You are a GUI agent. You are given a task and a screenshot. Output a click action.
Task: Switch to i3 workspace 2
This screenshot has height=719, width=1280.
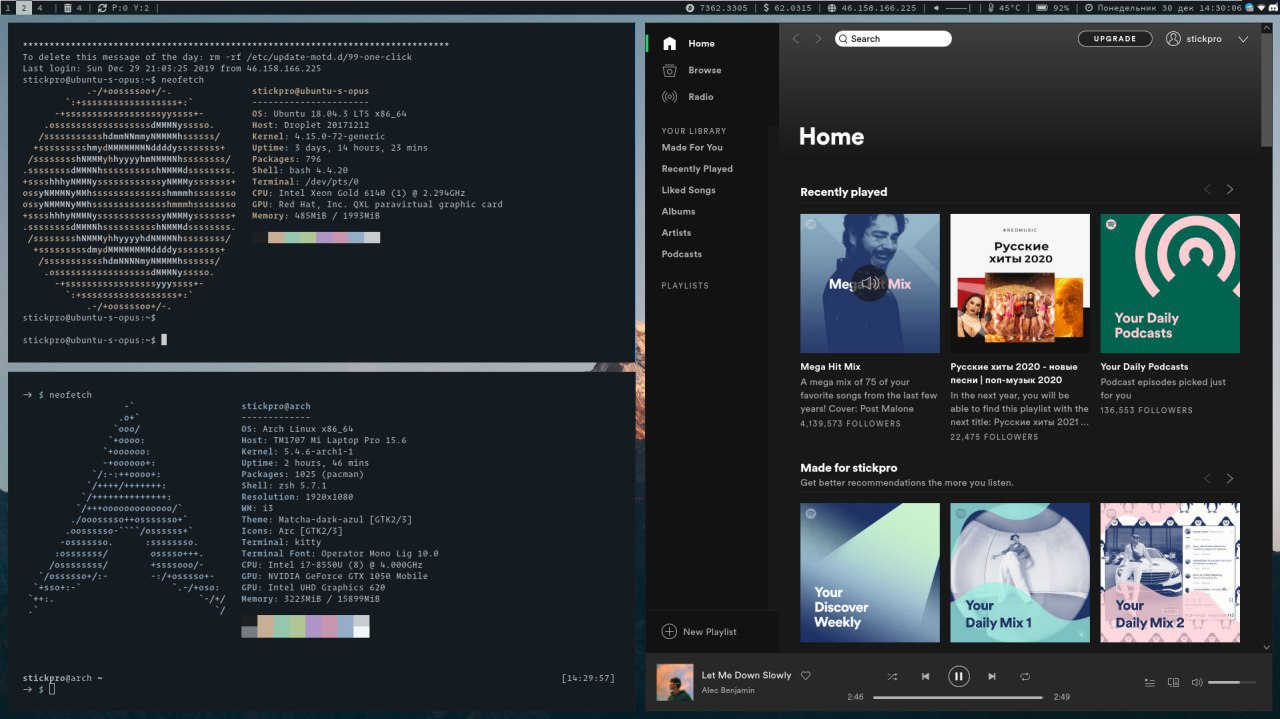click(x=24, y=8)
